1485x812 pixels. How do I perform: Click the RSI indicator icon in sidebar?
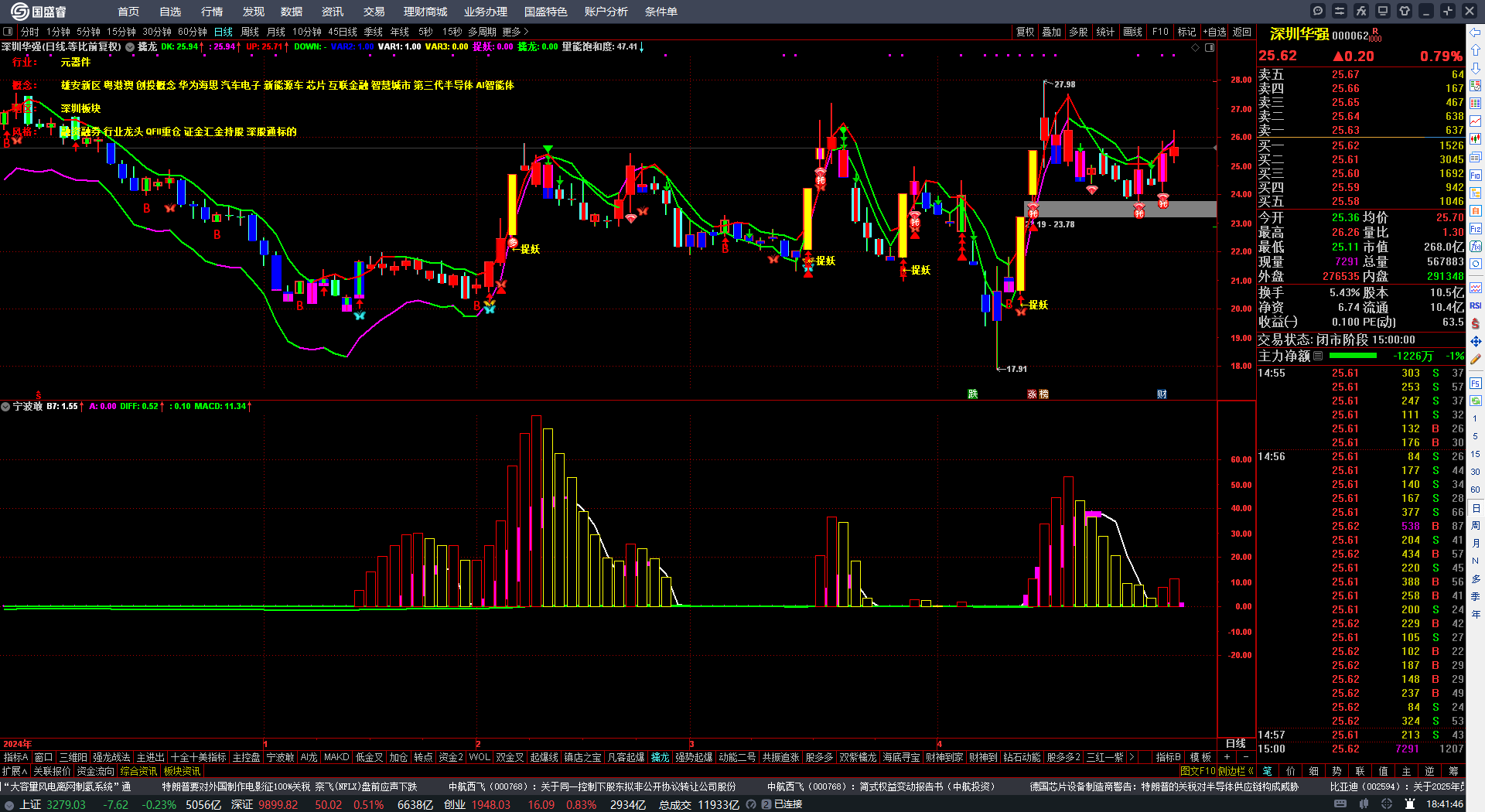[x=1476, y=305]
